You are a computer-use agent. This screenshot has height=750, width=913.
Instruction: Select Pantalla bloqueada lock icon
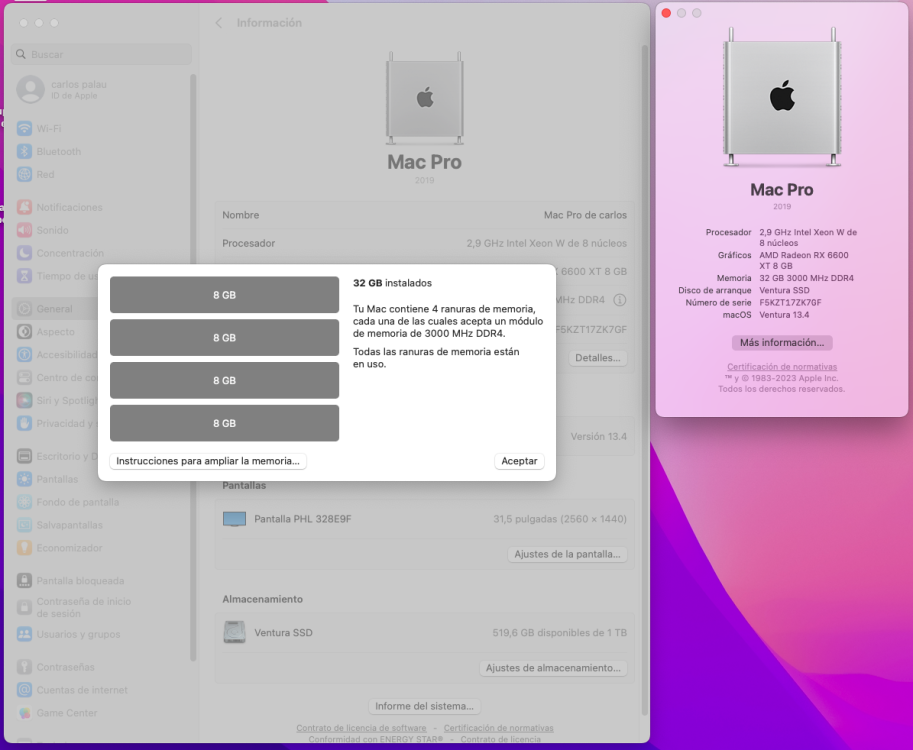pos(24,581)
